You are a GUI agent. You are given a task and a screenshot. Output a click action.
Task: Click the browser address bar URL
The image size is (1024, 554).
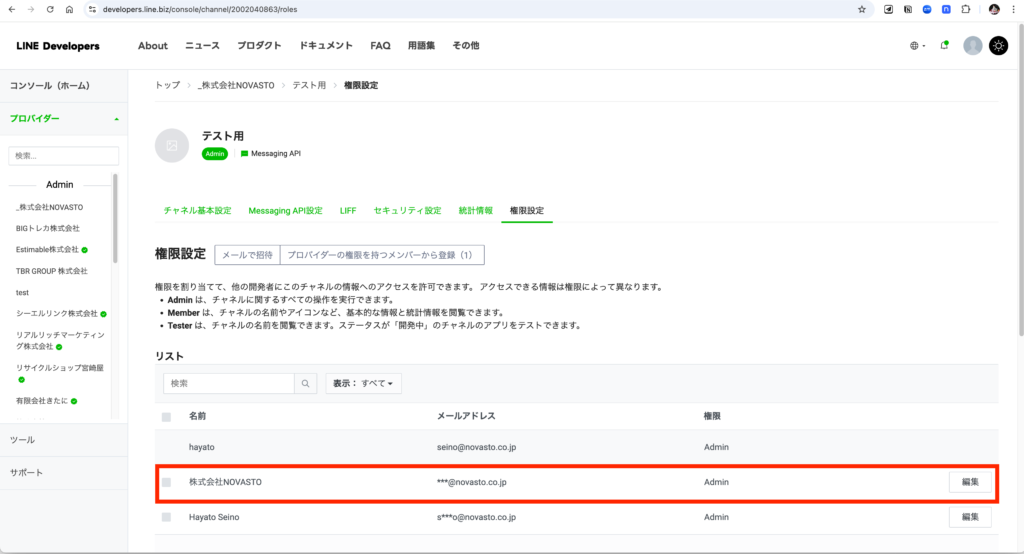click(200, 9)
